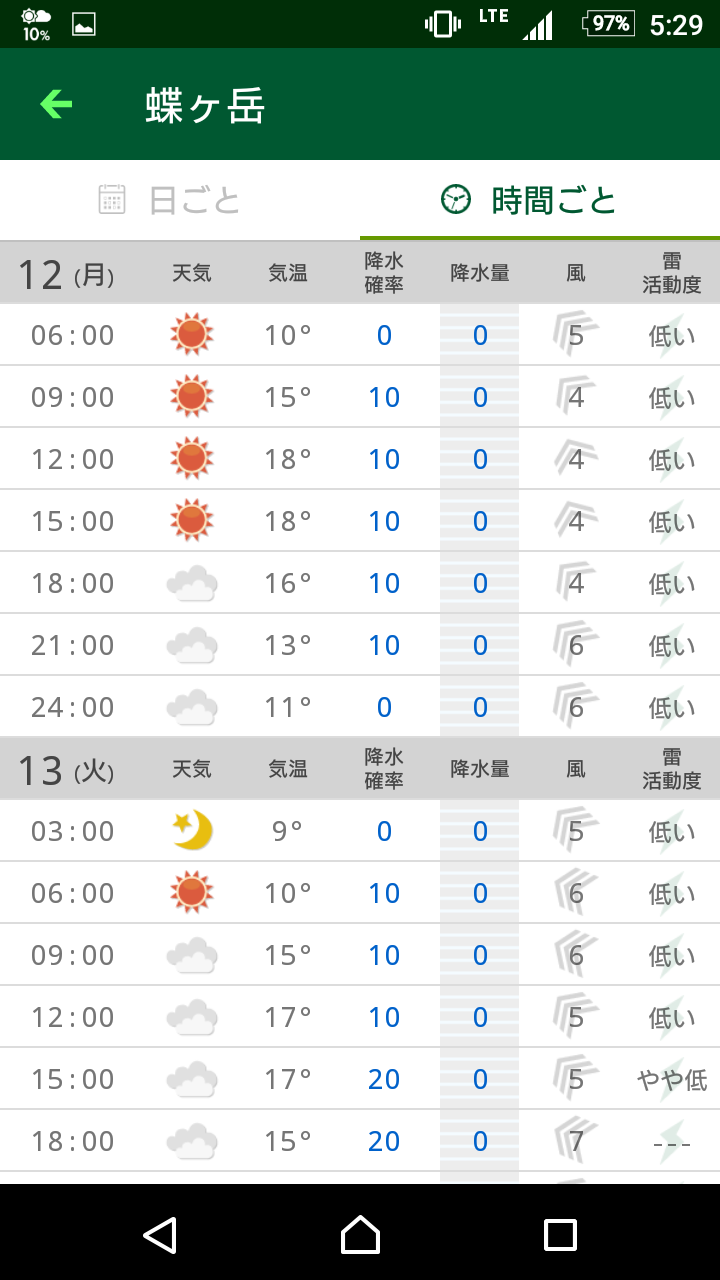Viewport: 720px width, 1280px height.
Task: Open the recent apps square button
Action: pyautogui.click(x=560, y=1234)
